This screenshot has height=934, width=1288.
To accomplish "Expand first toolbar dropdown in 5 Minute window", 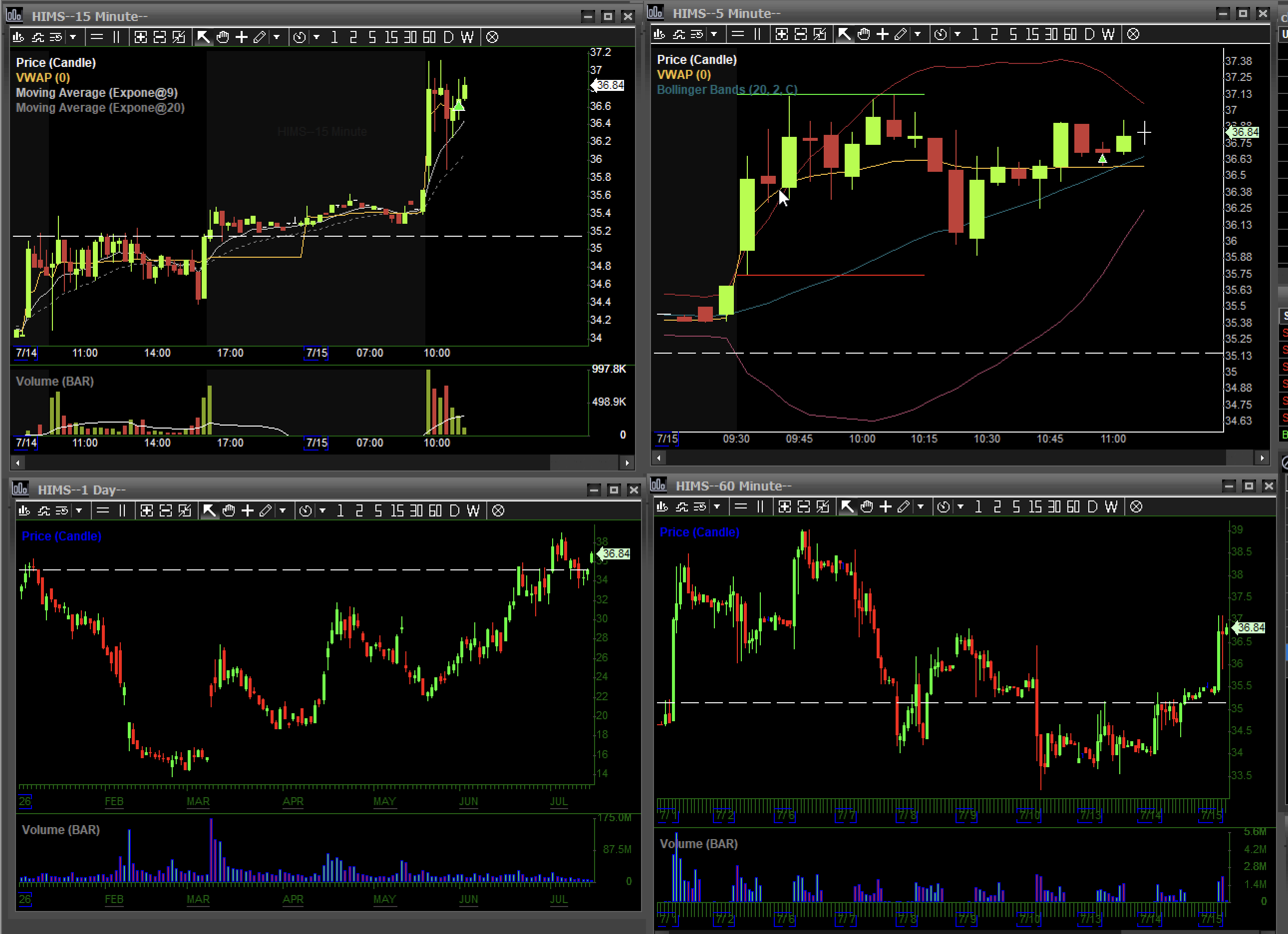I will 714,34.
